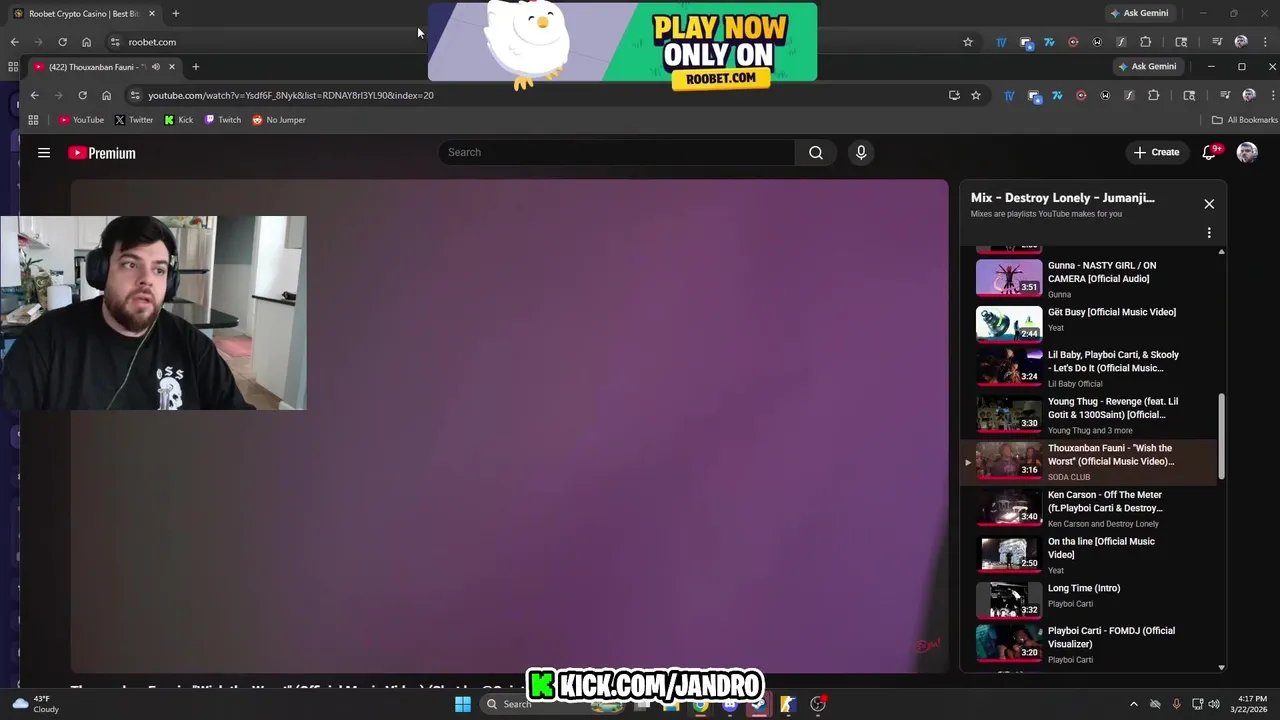
Task: Open the taskbar volume control
Action: 1214,704
